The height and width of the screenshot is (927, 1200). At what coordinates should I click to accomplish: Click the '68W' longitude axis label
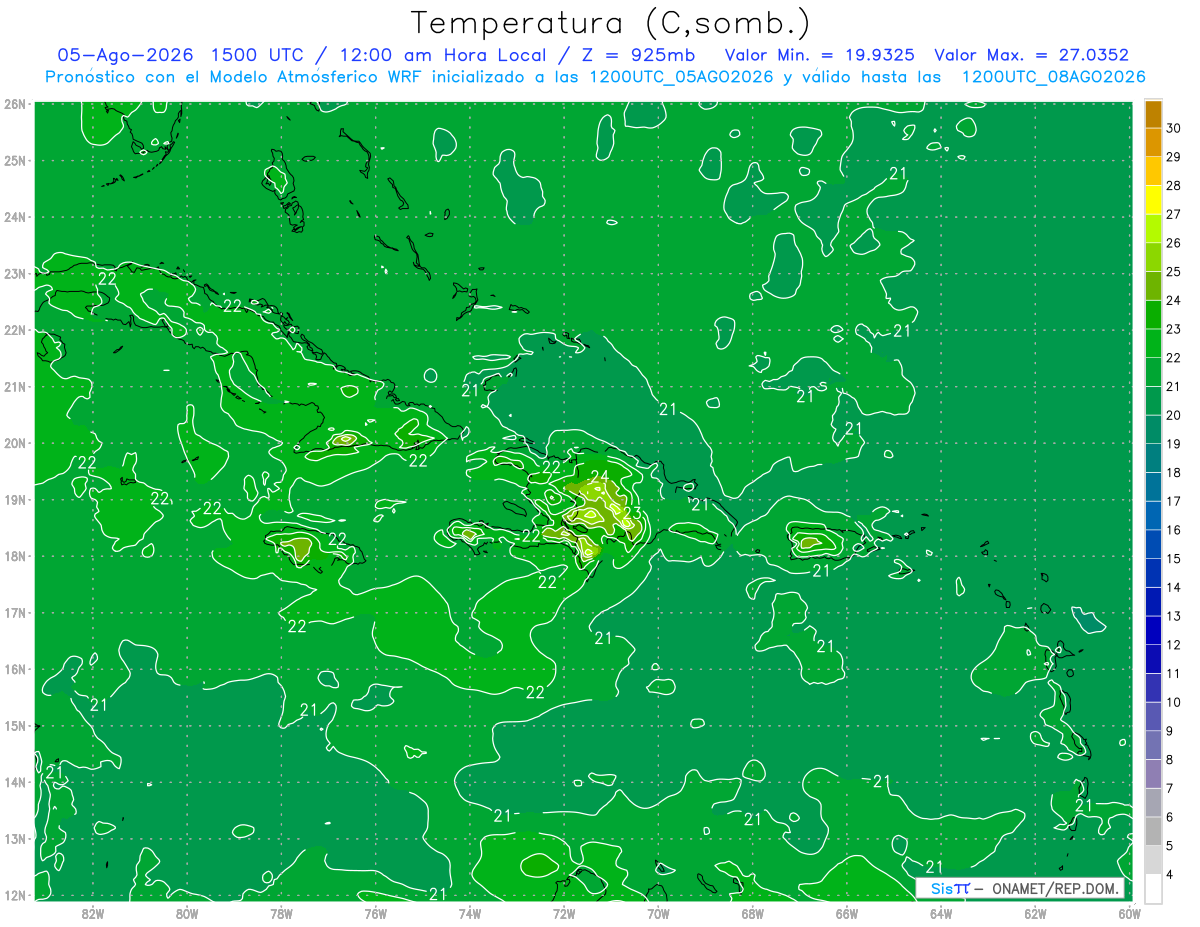tap(752, 912)
